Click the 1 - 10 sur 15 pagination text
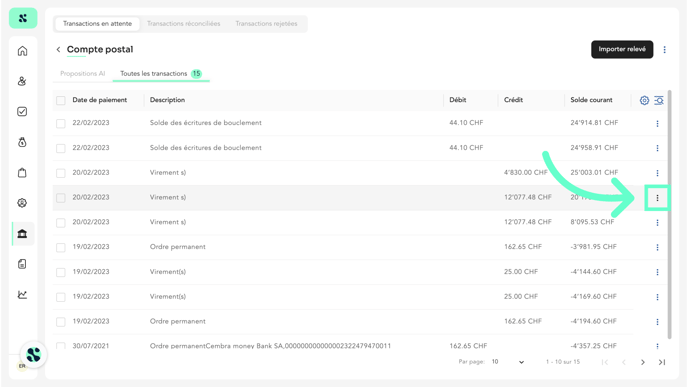The image size is (688, 387). (x=563, y=362)
